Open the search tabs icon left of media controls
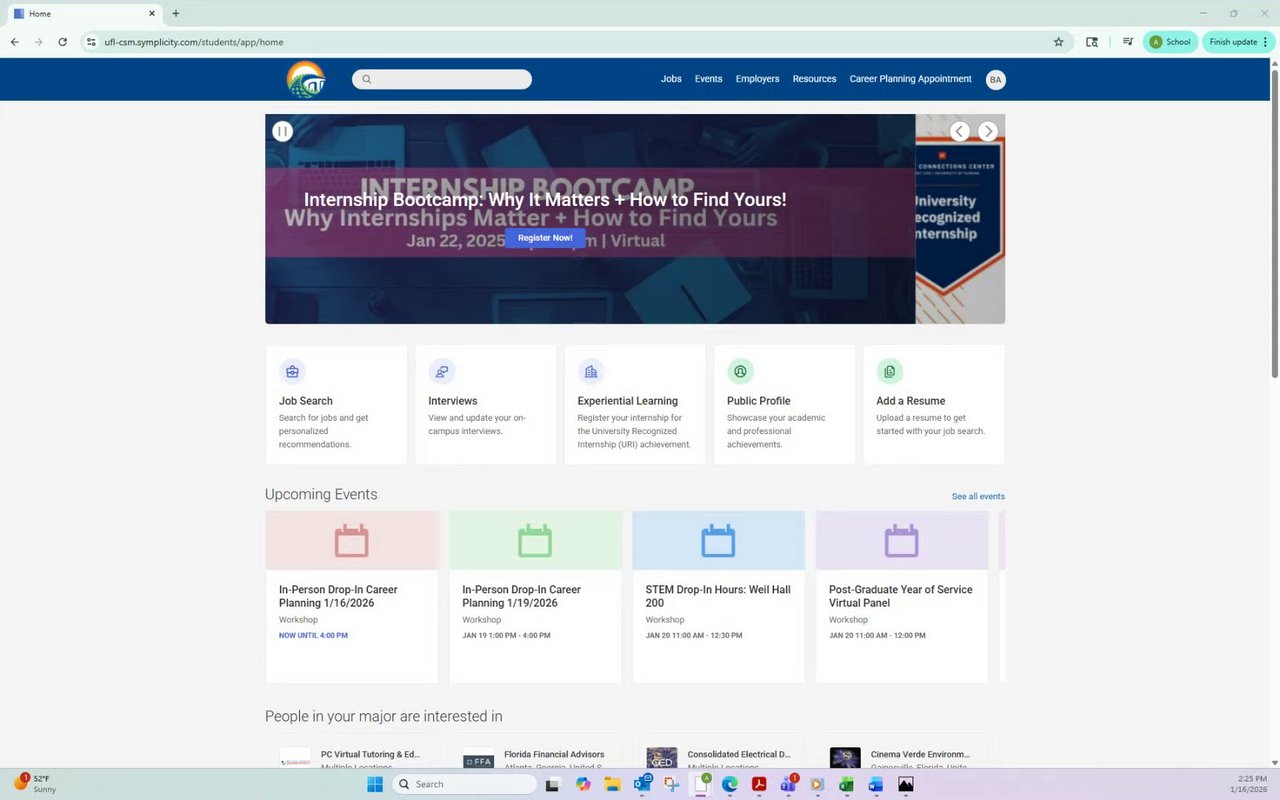1280x800 pixels. point(1092,42)
